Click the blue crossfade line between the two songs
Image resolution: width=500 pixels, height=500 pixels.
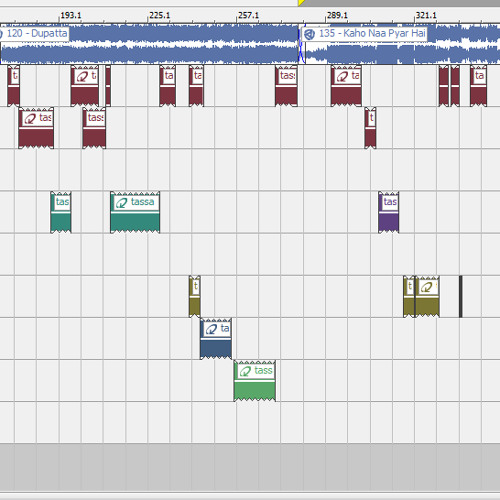[302, 45]
